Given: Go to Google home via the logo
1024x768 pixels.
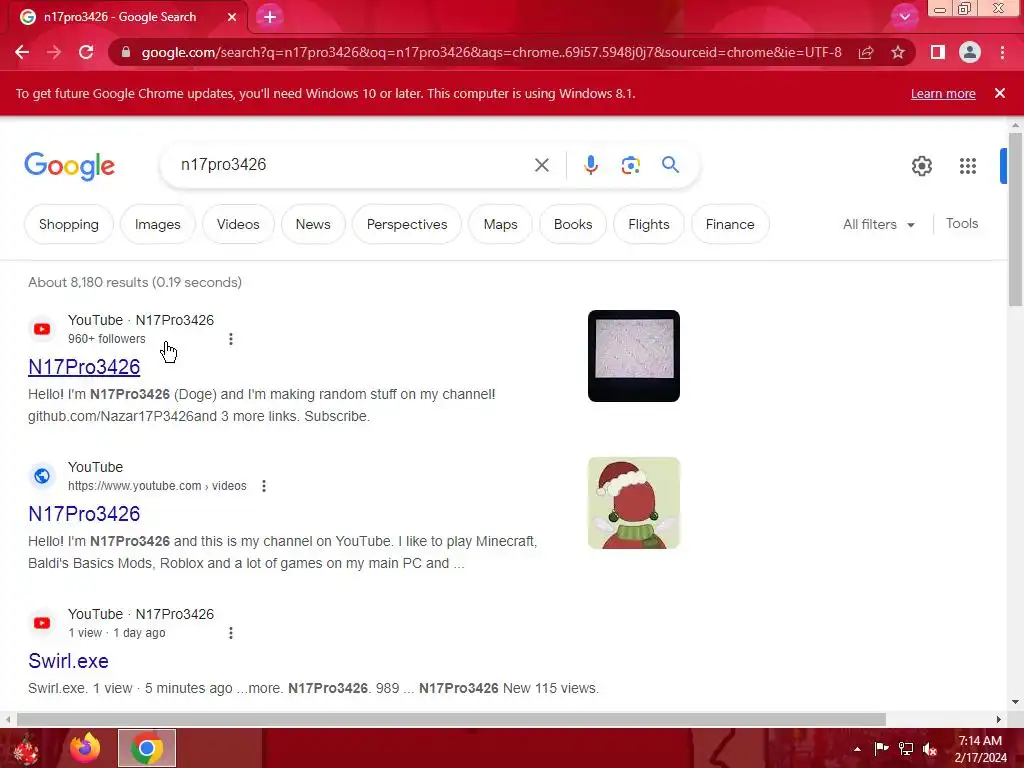Looking at the screenshot, I should tap(69, 166).
